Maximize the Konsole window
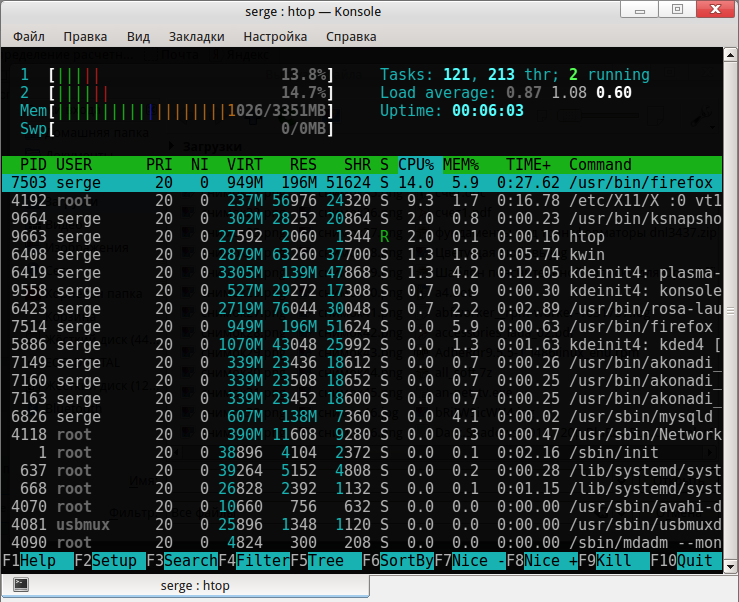 pyautogui.click(x=677, y=10)
